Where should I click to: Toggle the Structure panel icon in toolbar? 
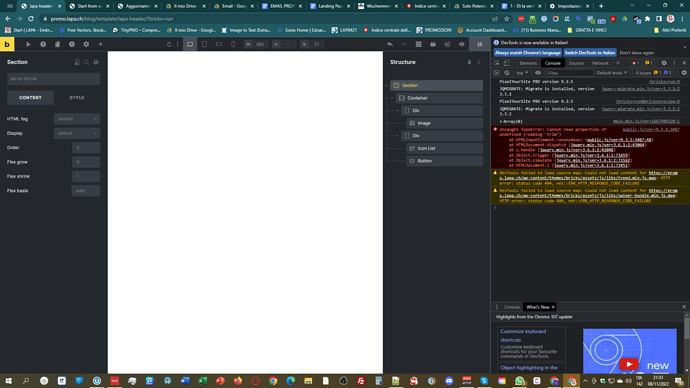418,44
